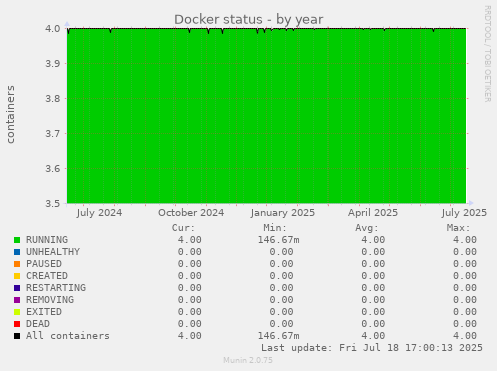Click the blue UNHEALTHY legend swatch
497x371 pixels.
pyautogui.click(x=17, y=252)
